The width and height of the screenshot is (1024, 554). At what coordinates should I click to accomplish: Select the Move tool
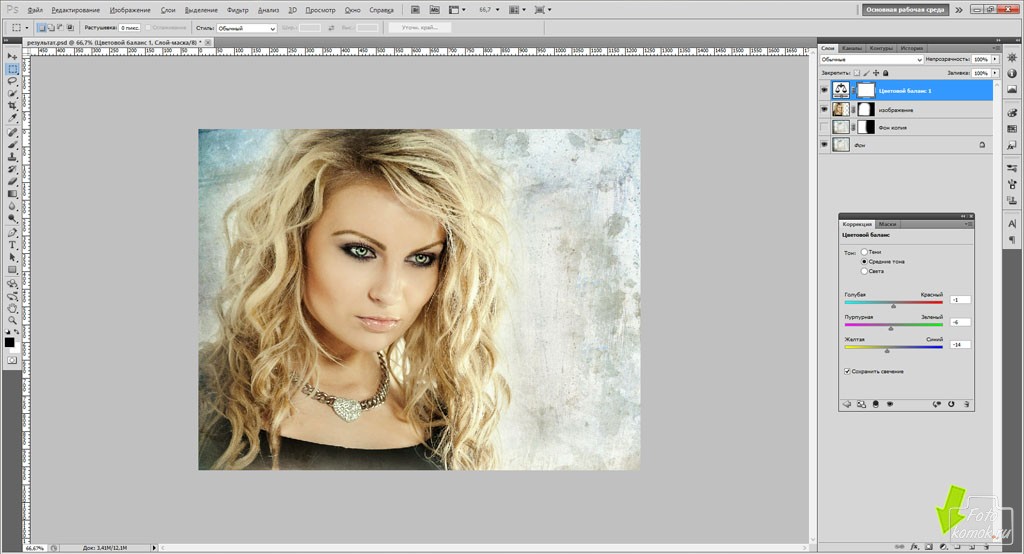(12, 56)
